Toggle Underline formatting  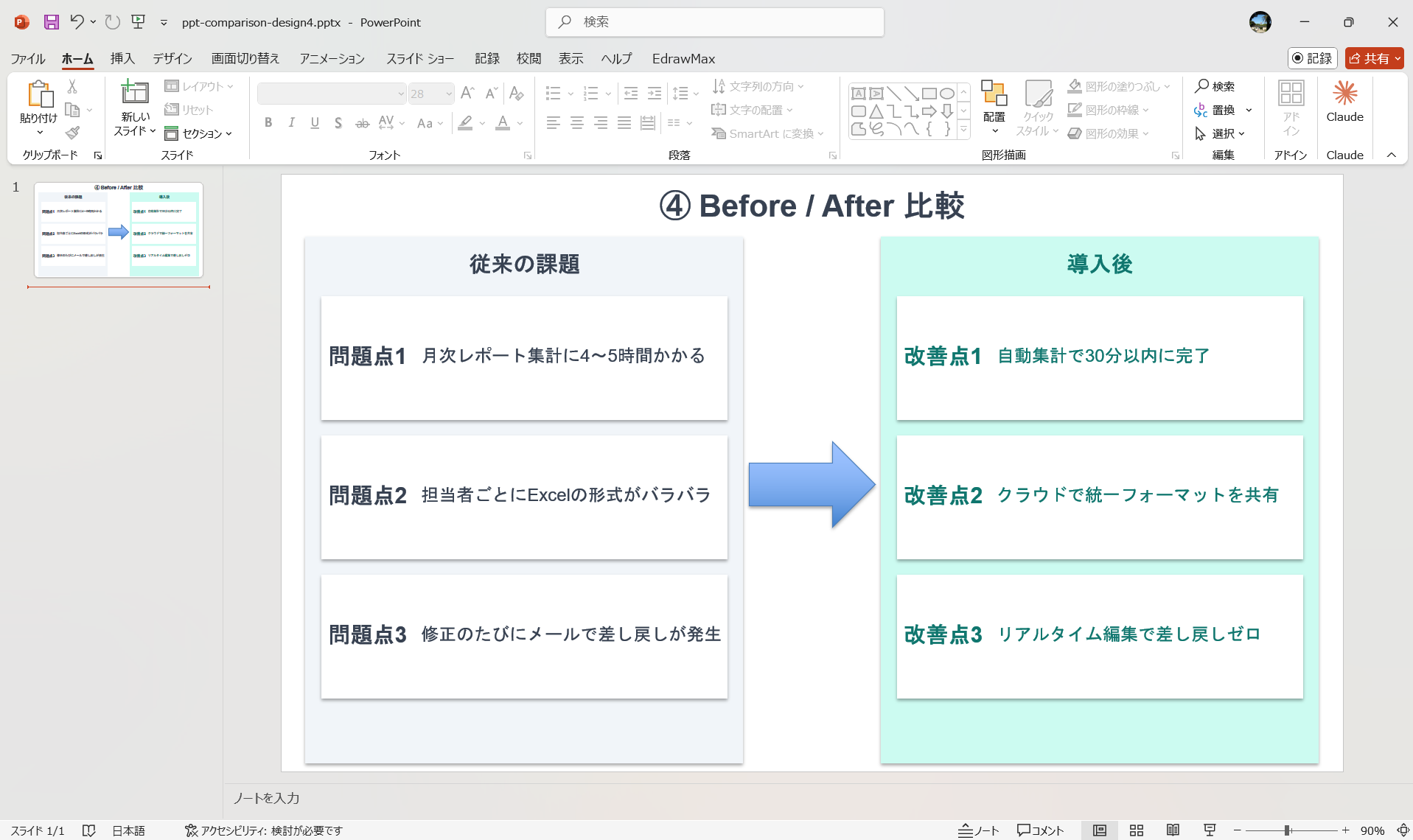[315, 123]
